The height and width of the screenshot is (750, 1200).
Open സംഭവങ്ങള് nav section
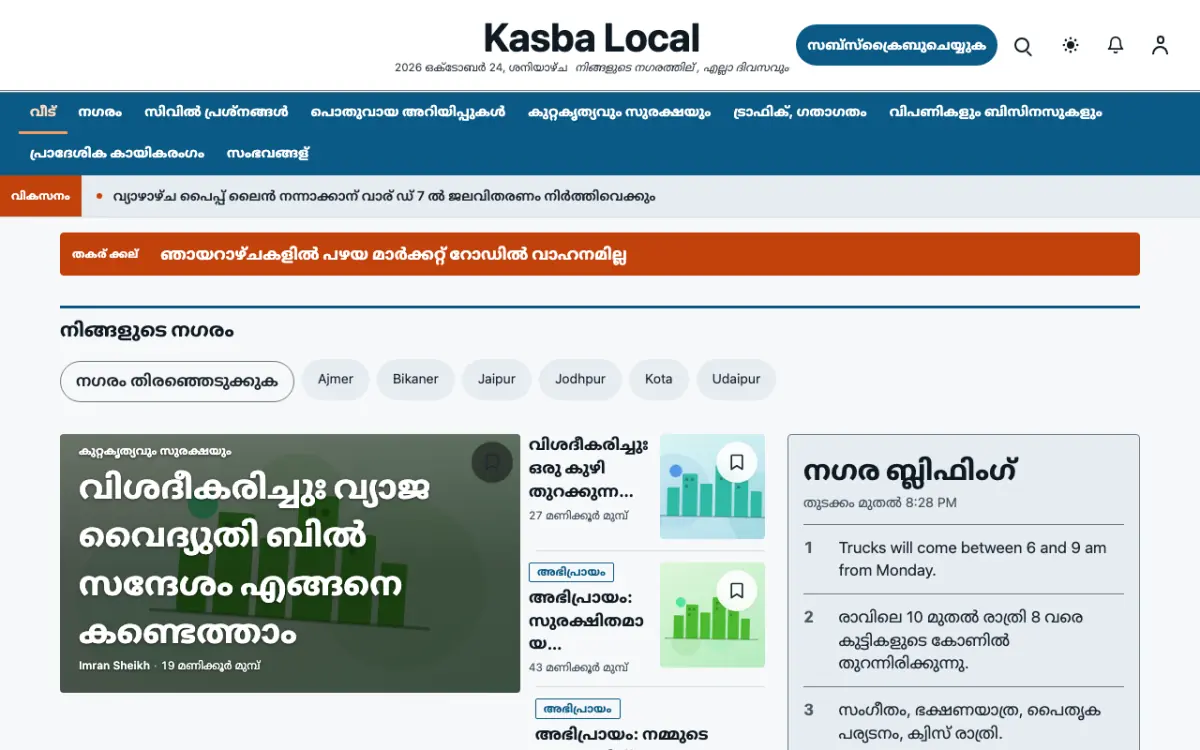[x=268, y=153]
